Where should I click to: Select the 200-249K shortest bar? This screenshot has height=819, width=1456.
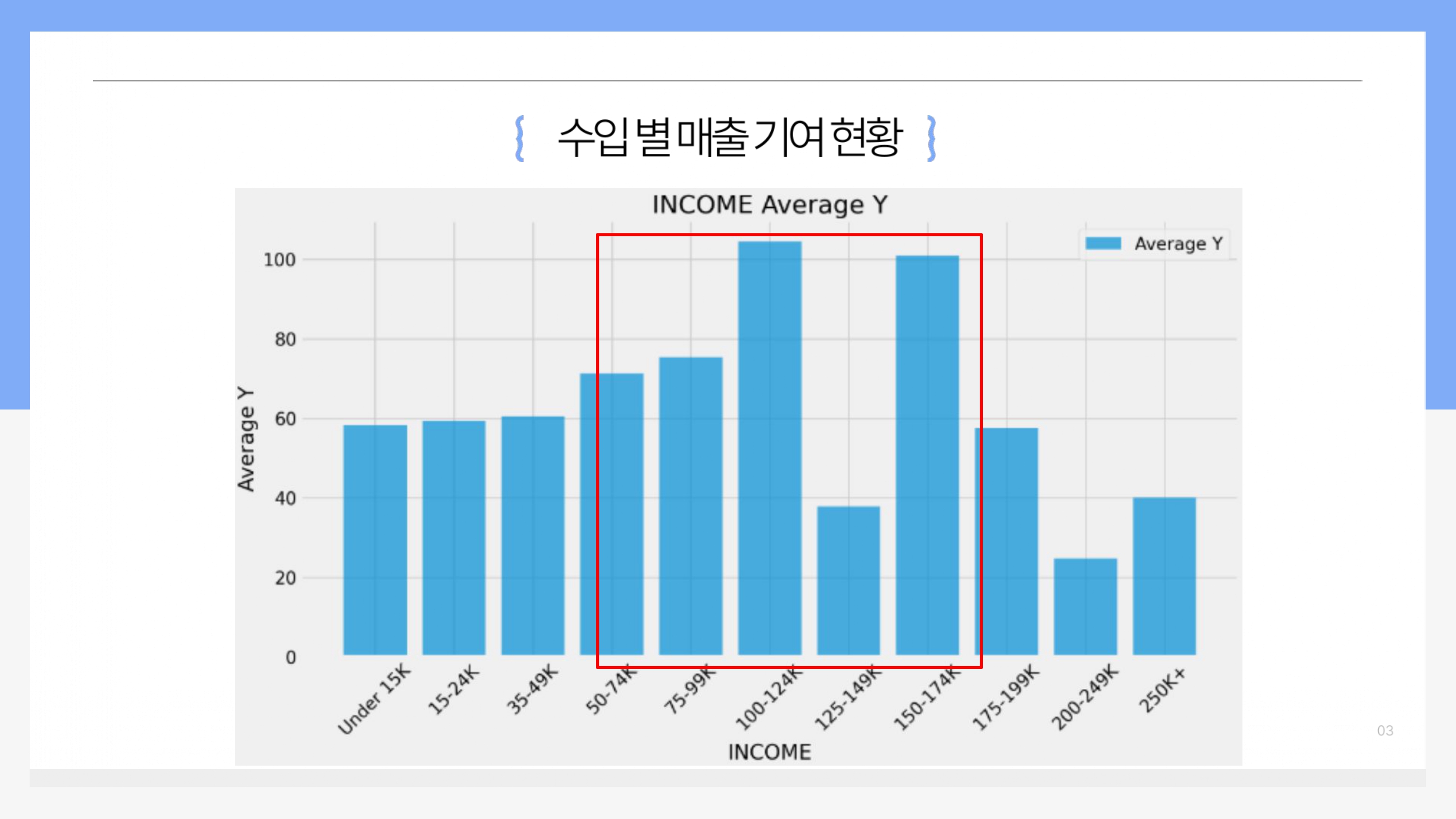click(x=1085, y=606)
